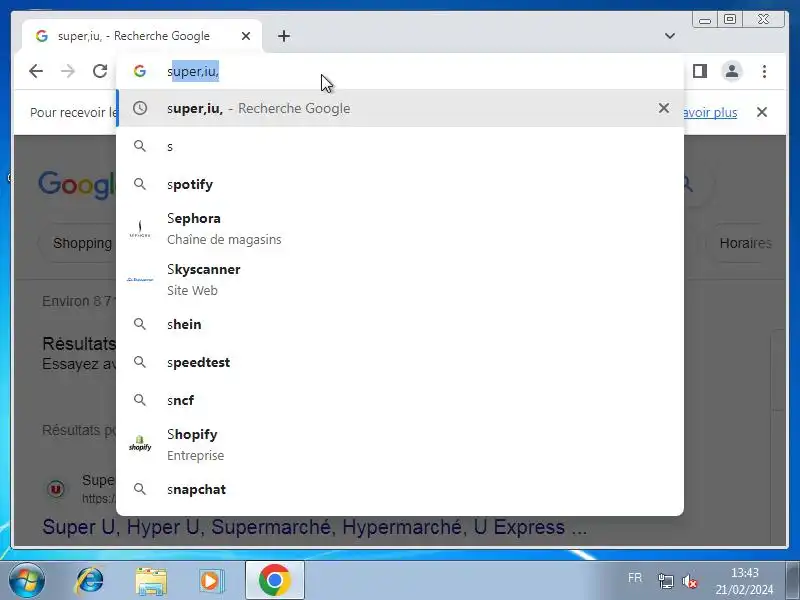Reload the current page
This screenshot has height=600, width=800.
100,71
